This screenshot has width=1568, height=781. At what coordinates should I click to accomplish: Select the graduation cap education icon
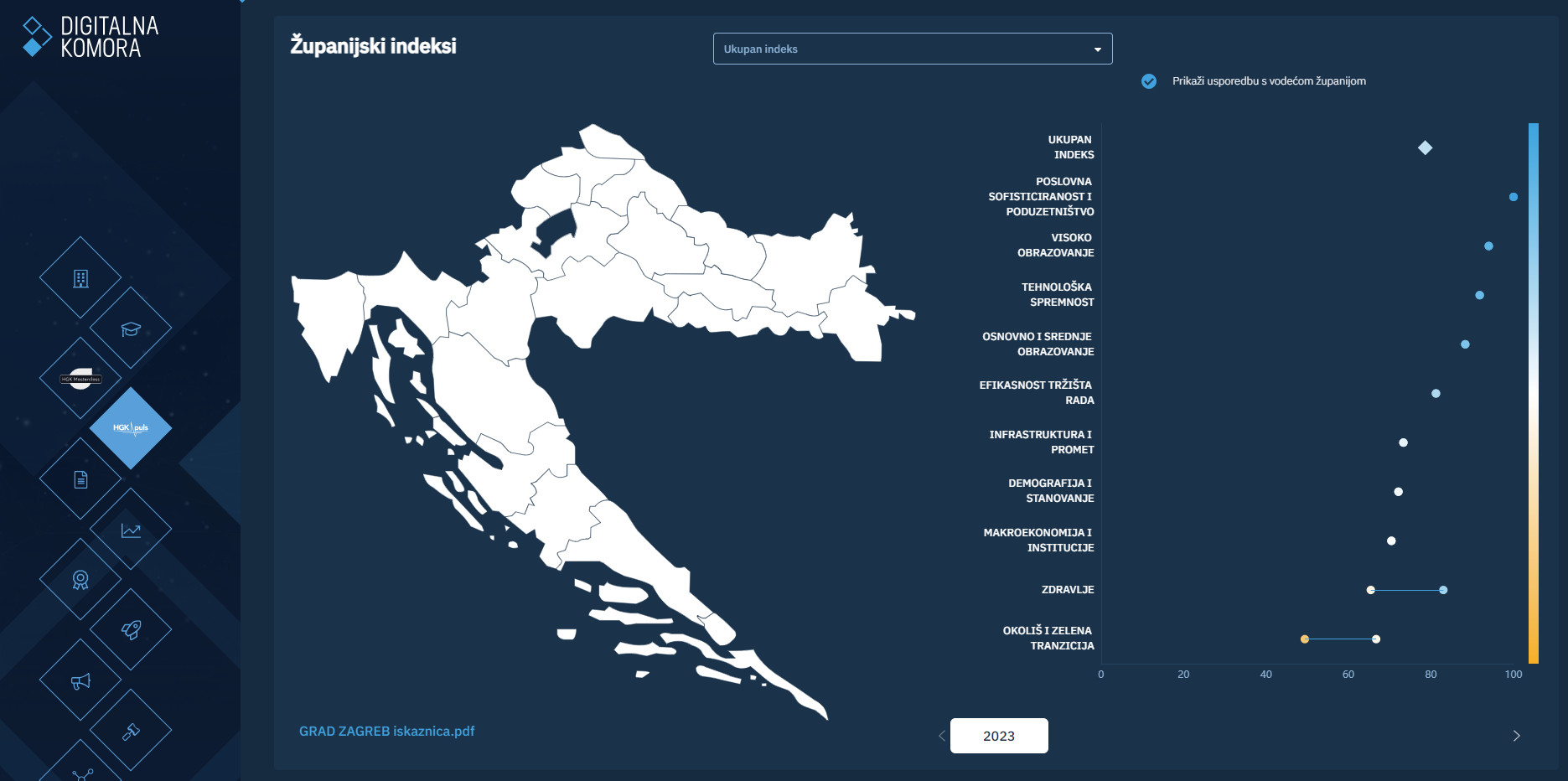[x=132, y=329]
